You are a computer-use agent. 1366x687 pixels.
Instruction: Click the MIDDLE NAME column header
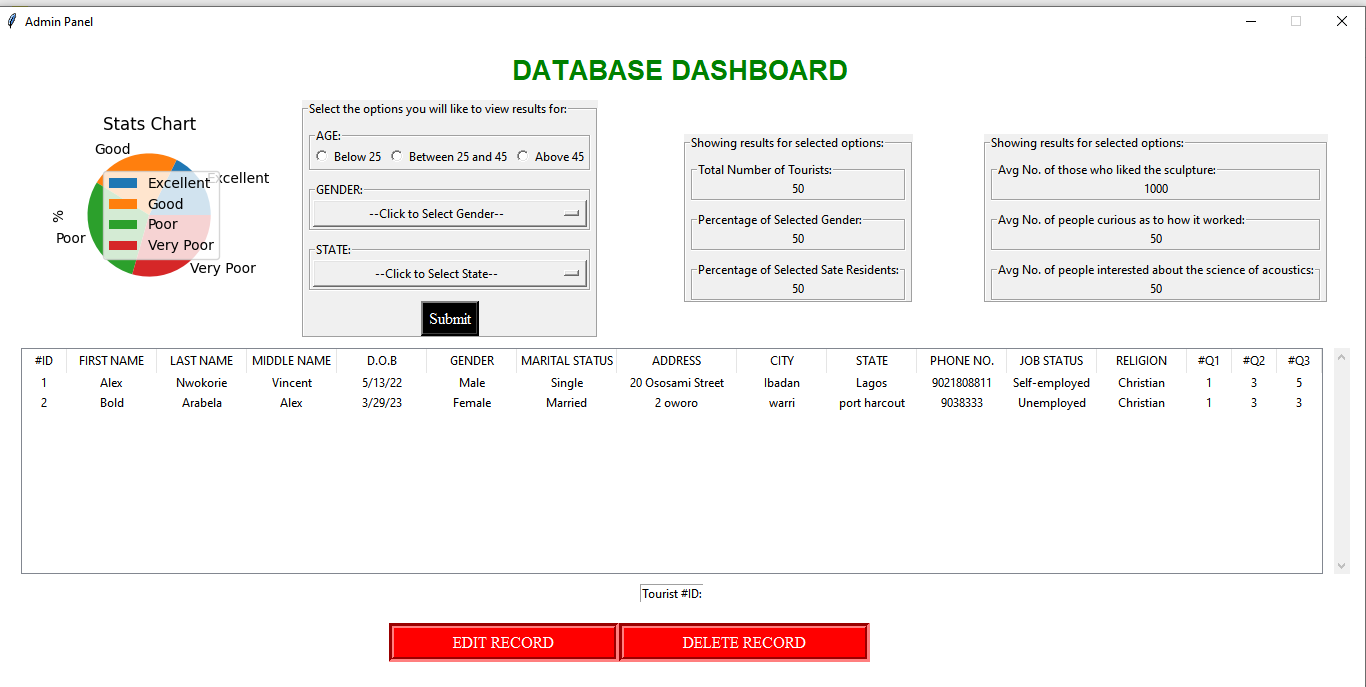[x=292, y=361]
